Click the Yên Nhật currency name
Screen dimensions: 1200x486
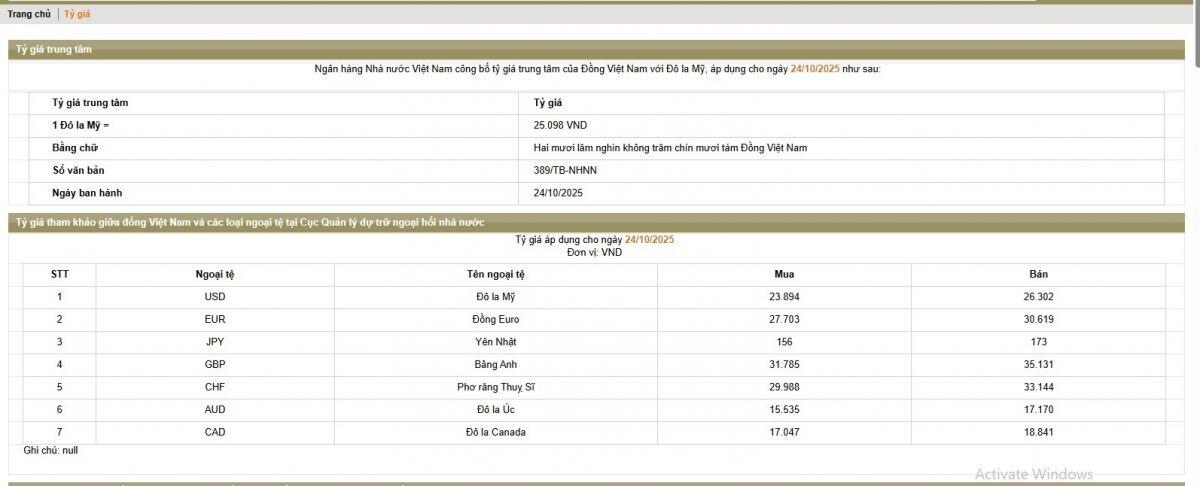(496, 342)
